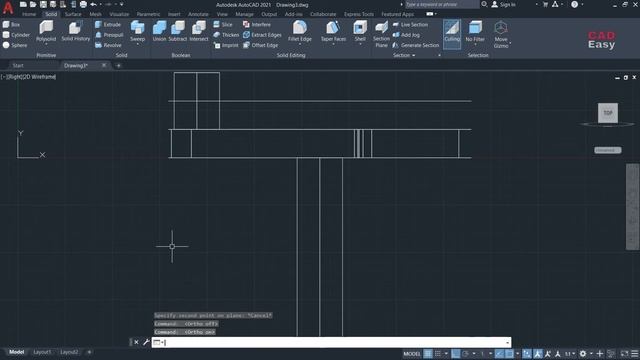Open workspace switching gear icon
The width and height of the screenshot is (640, 360).
click(x=583, y=354)
